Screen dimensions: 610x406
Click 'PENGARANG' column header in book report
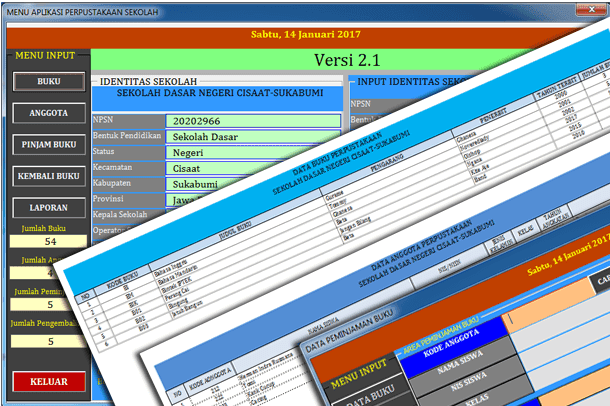click(386, 163)
